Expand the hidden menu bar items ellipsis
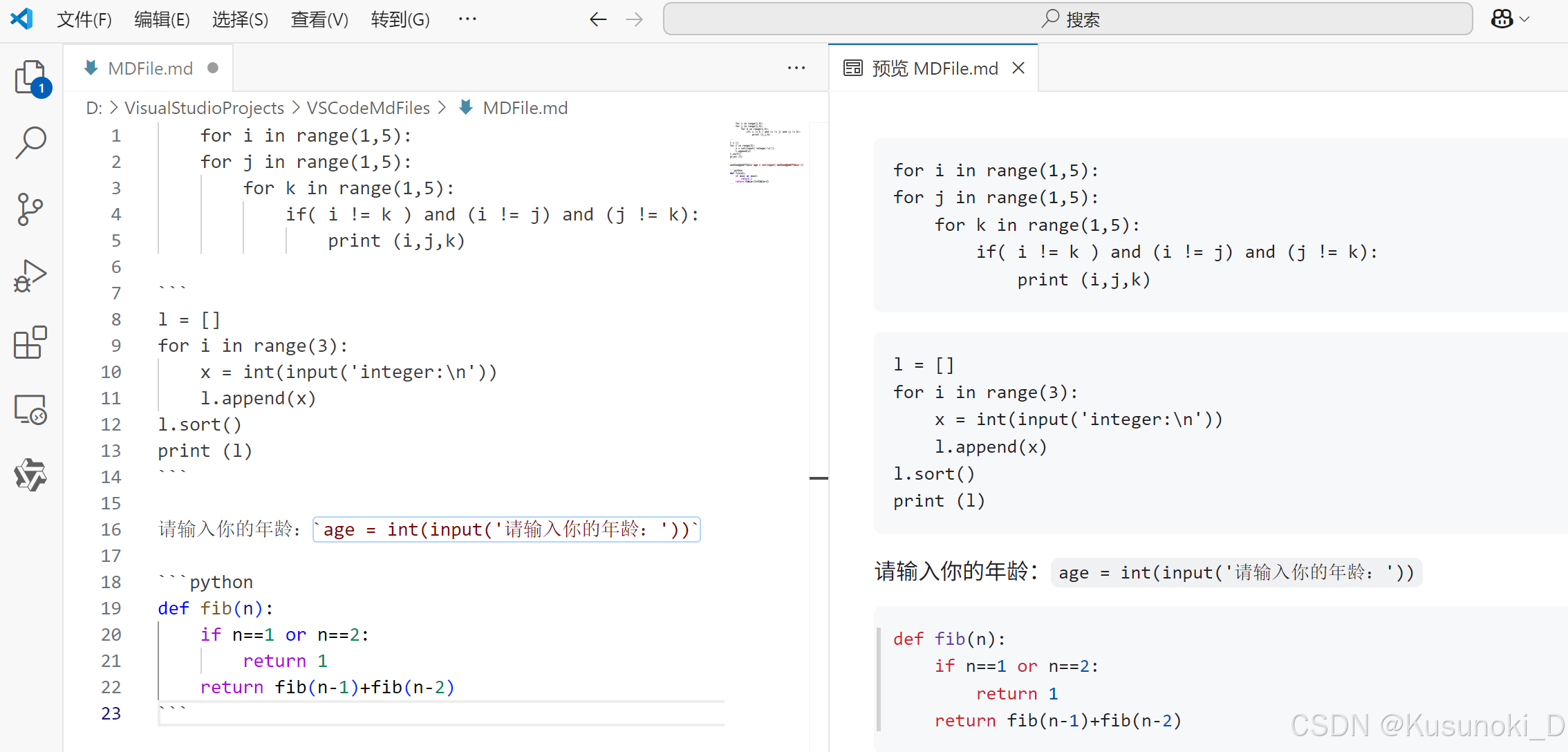Image resolution: width=1568 pixels, height=752 pixels. pos(467,19)
